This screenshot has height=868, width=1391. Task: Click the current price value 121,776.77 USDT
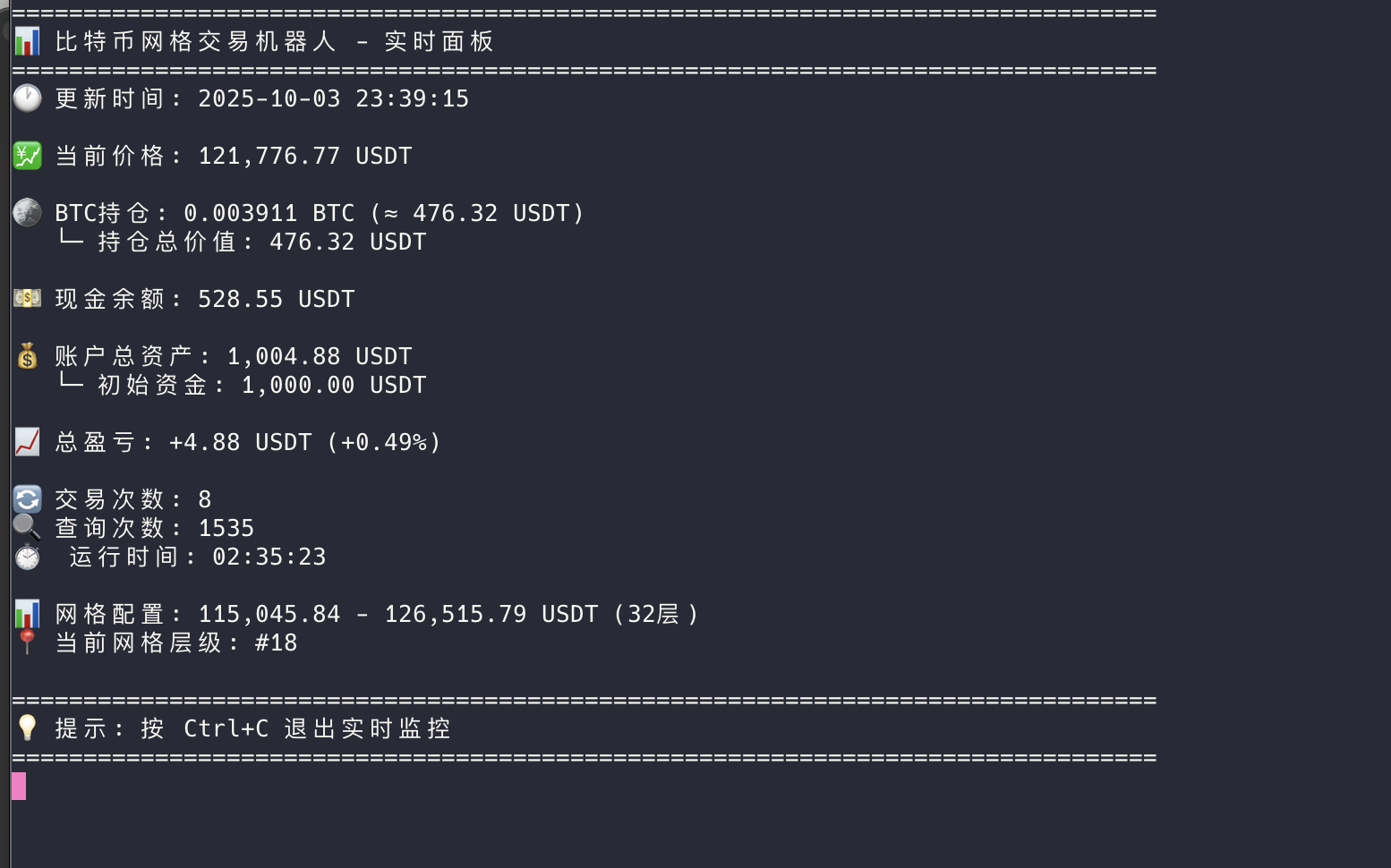[x=304, y=156]
